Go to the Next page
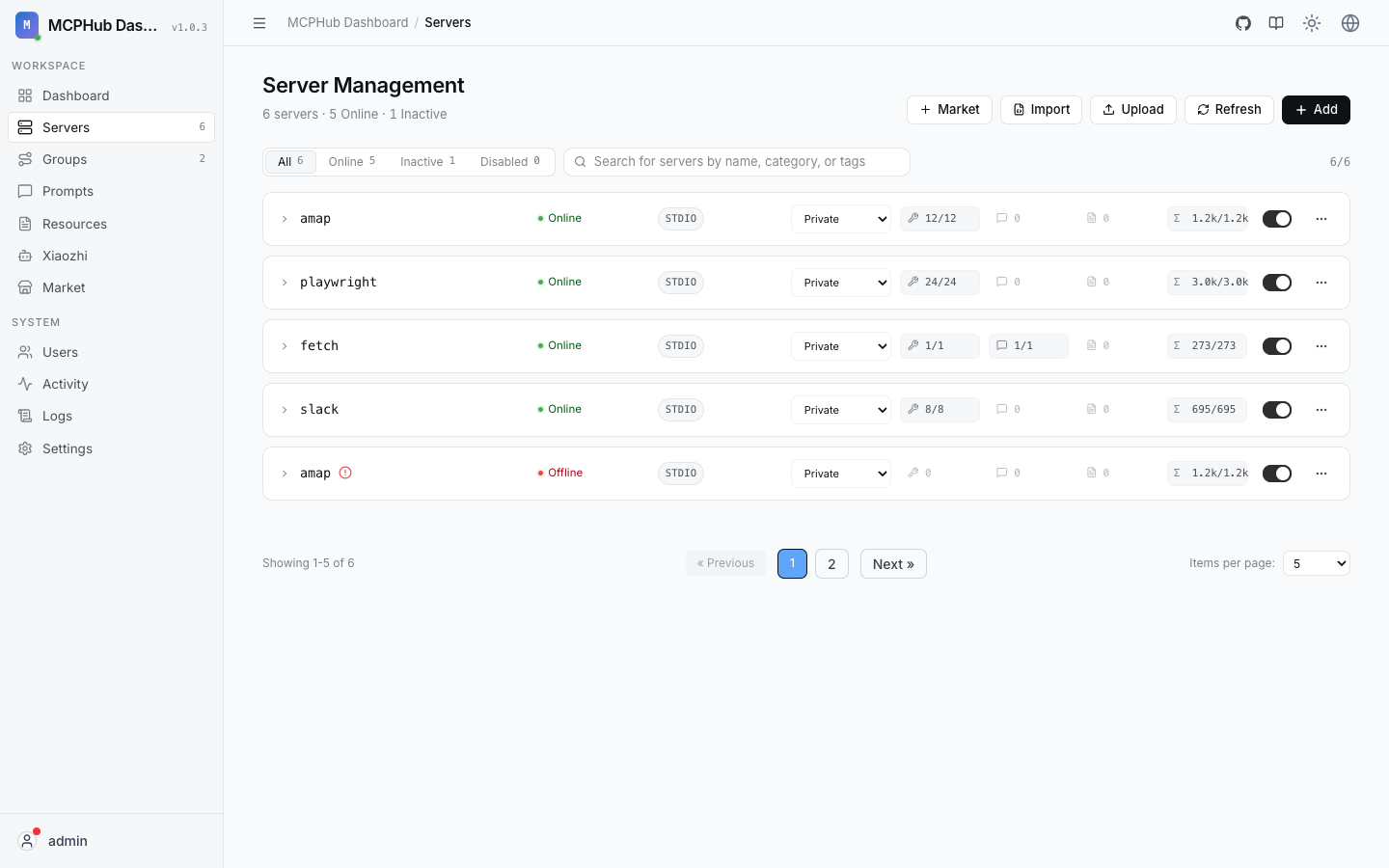 point(893,564)
